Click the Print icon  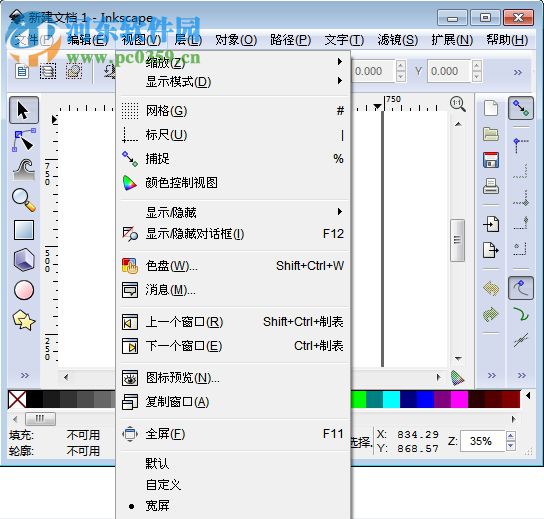coord(491,186)
